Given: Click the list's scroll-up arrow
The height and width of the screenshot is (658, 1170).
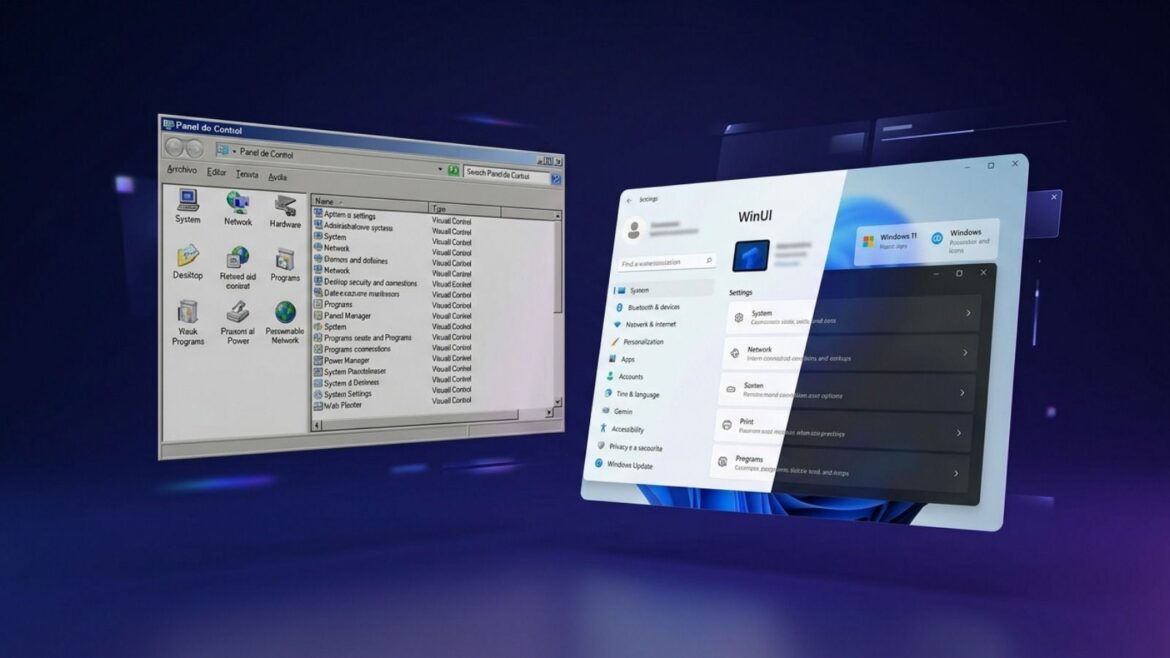Looking at the screenshot, I should click(x=557, y=216).
